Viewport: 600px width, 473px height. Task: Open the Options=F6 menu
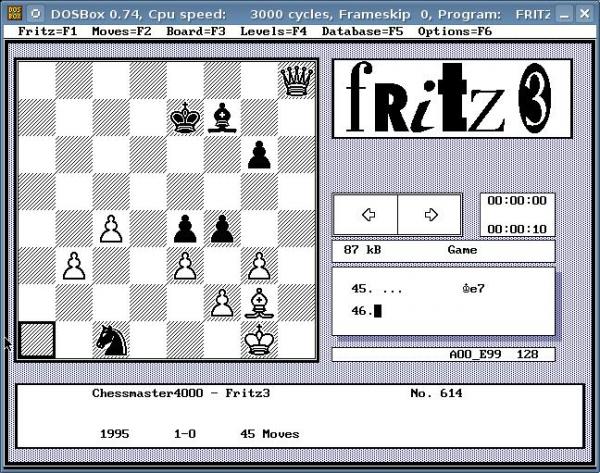tap(455, 31)
